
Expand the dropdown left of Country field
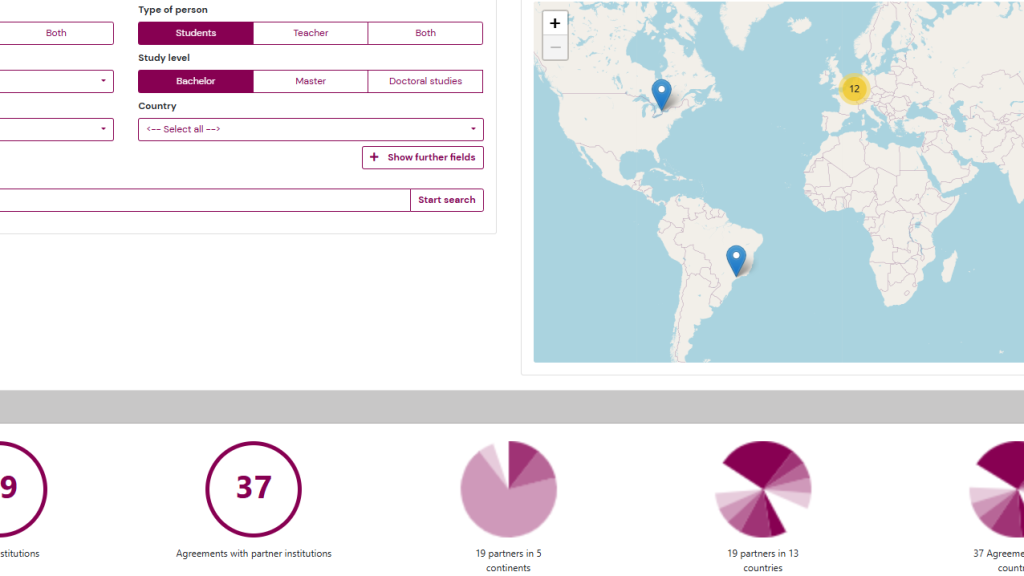[x=56, y=129]
